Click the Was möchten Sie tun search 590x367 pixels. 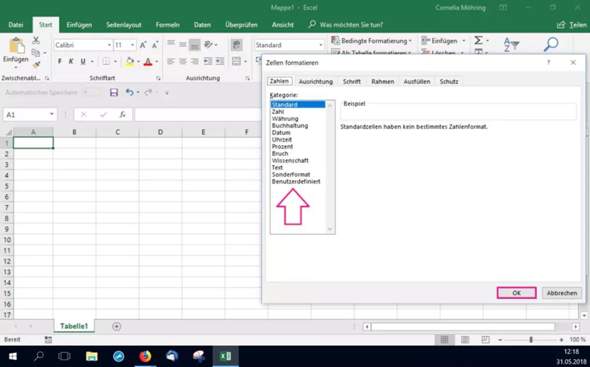pyautogui.click(x=345, y=25)
